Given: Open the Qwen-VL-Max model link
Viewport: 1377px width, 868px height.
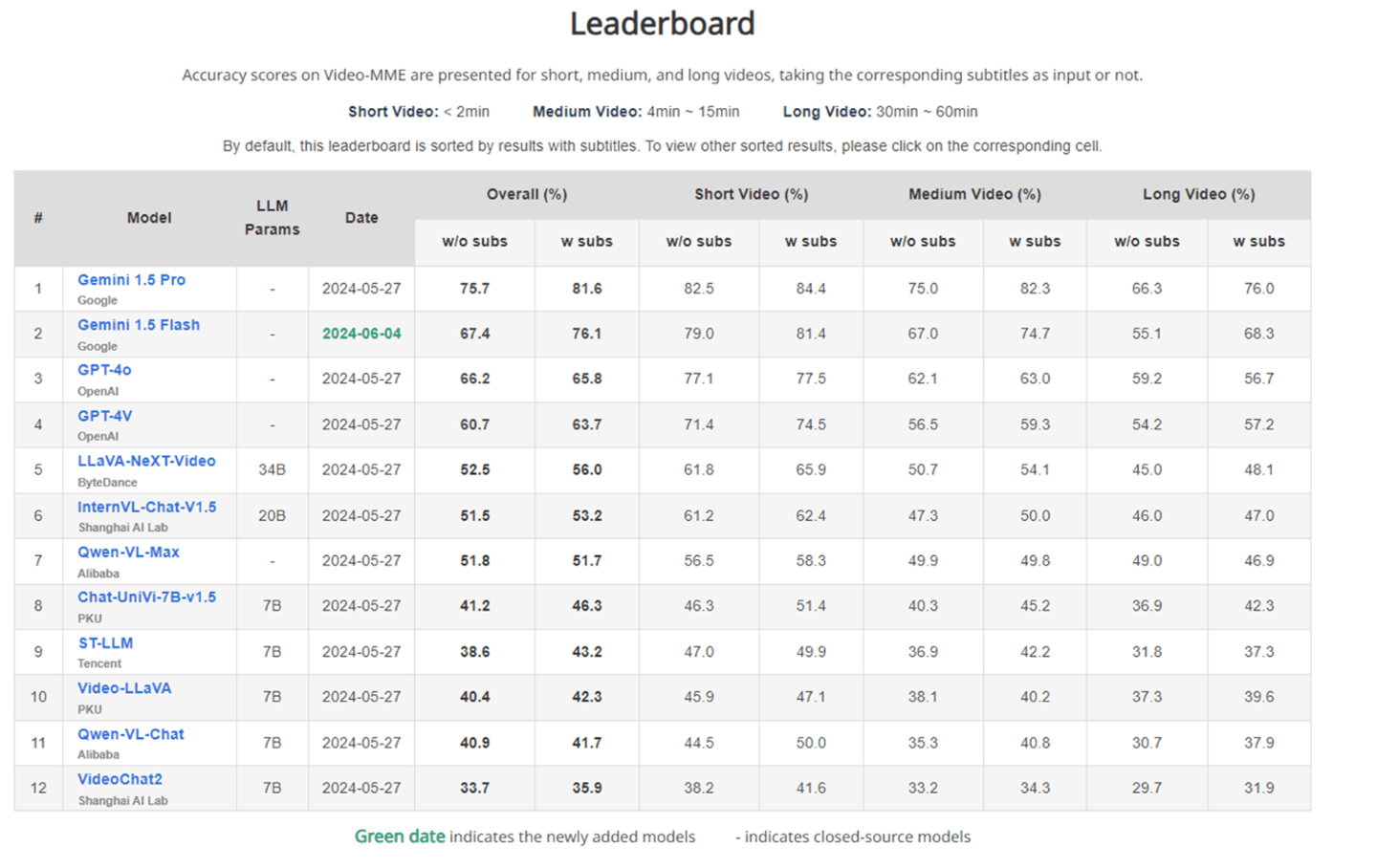Looking at the screenshot, I should (x=128, y=552).
